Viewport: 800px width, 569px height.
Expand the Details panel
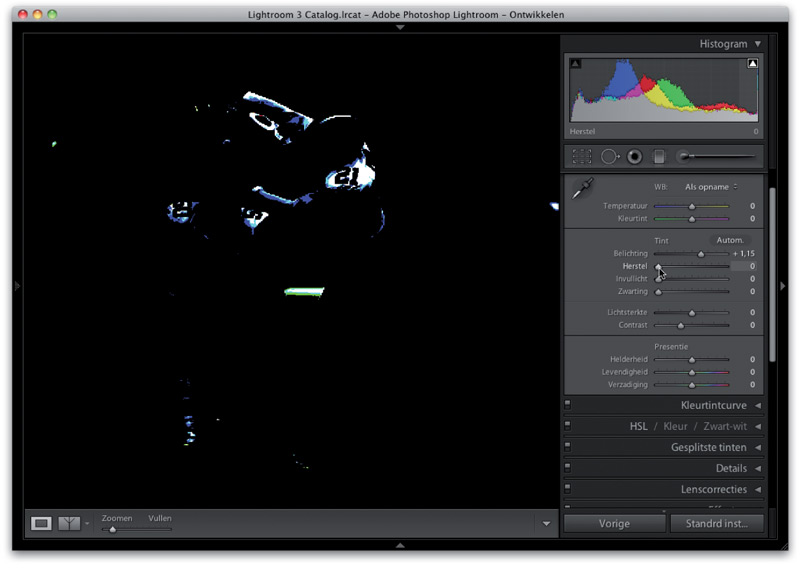pos(758,468)
